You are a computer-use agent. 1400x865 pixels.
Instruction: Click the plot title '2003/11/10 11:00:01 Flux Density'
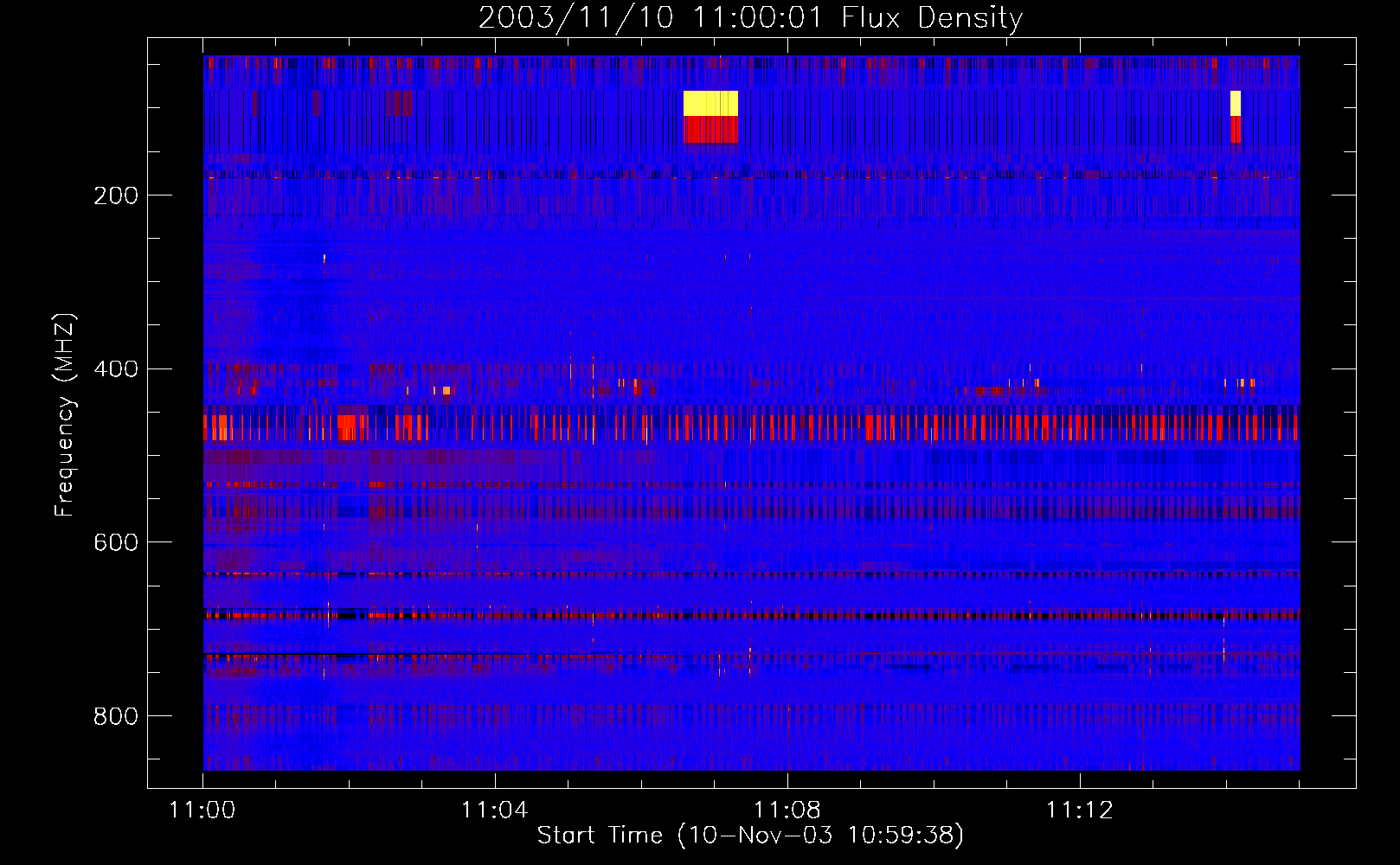[x=750, y=17]
